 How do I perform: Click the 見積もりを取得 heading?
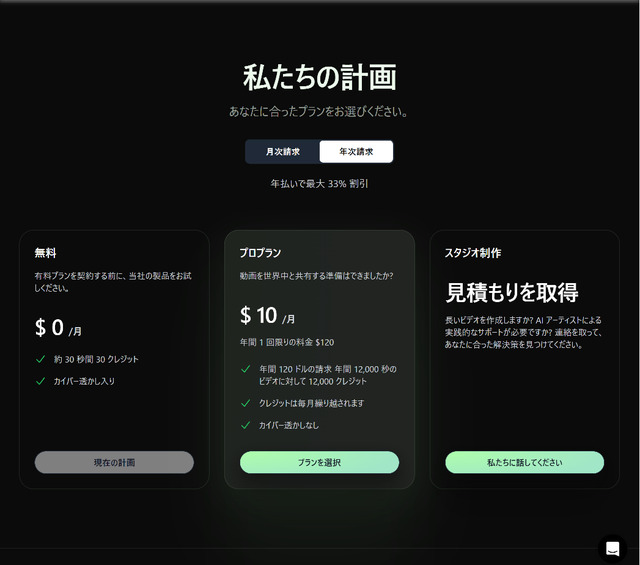pos(512,292)
